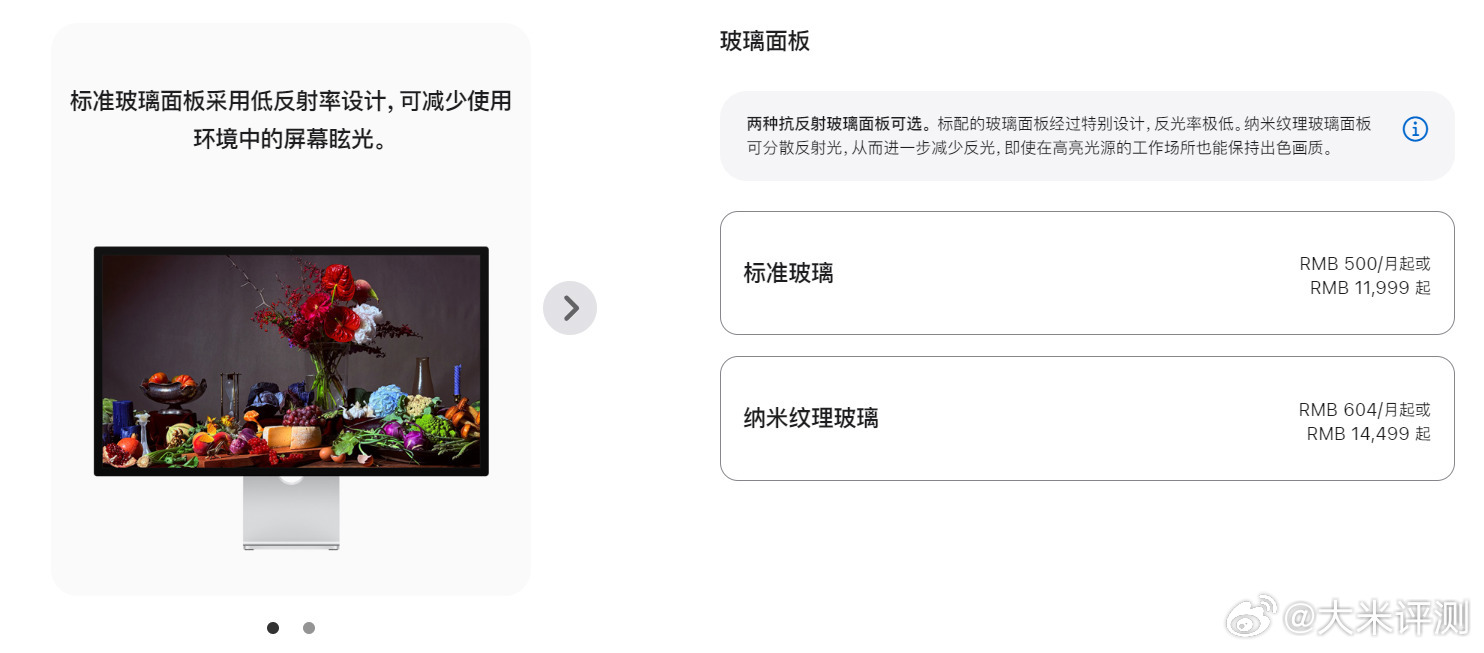Click the @大米评测 watermark text
Image resolution: width=1484 pixels, height=653 pixels.
coord(1376,617)
